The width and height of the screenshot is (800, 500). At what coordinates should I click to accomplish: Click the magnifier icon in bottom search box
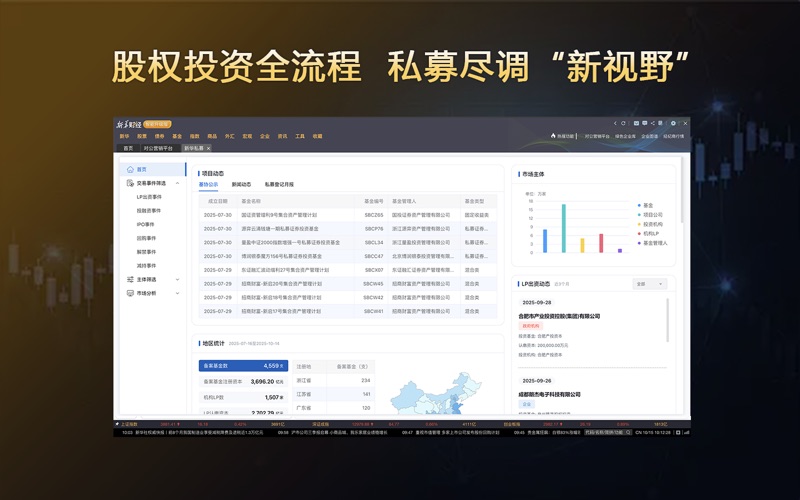click(628, 432)
